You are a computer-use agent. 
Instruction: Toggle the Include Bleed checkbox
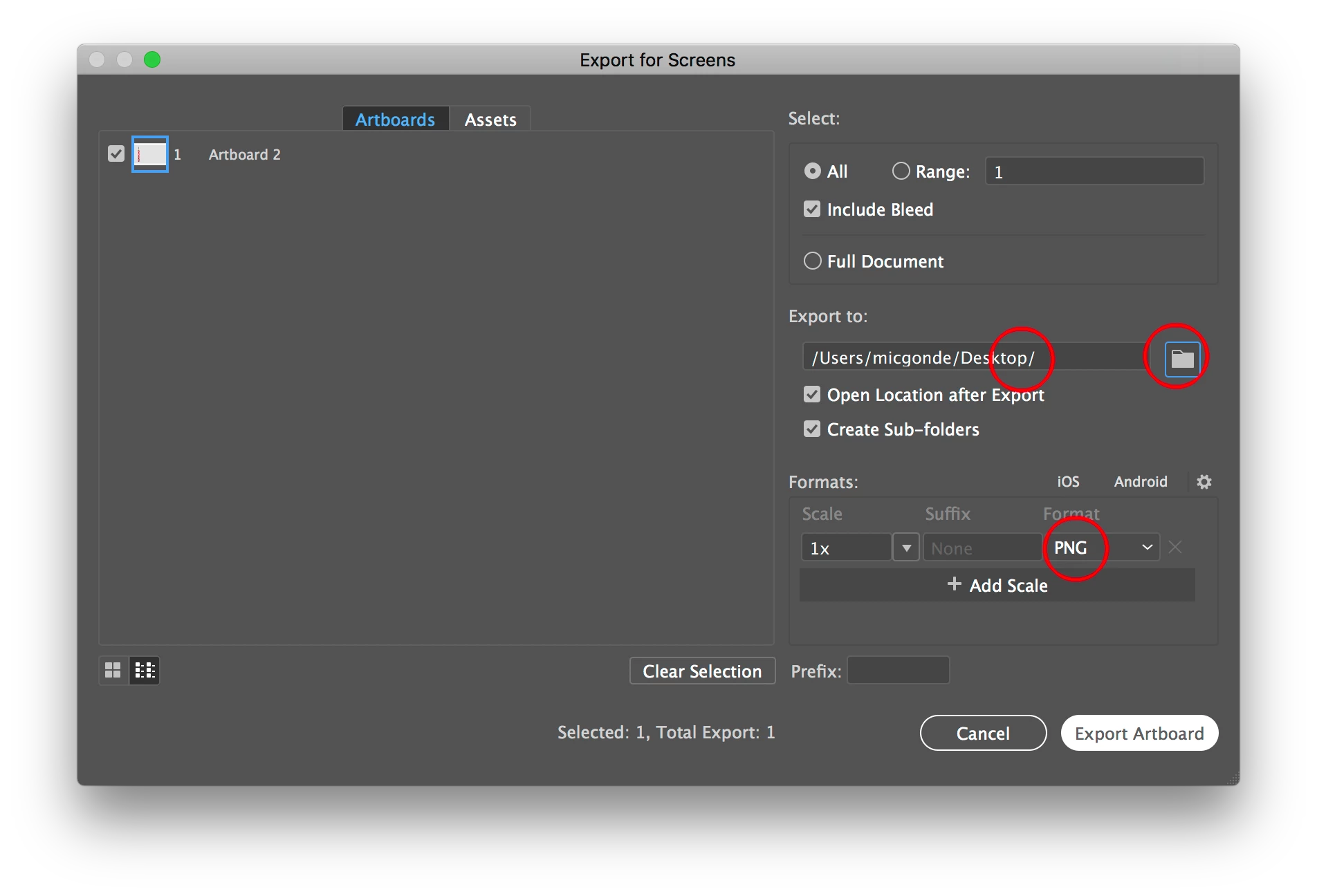[812, 209]
